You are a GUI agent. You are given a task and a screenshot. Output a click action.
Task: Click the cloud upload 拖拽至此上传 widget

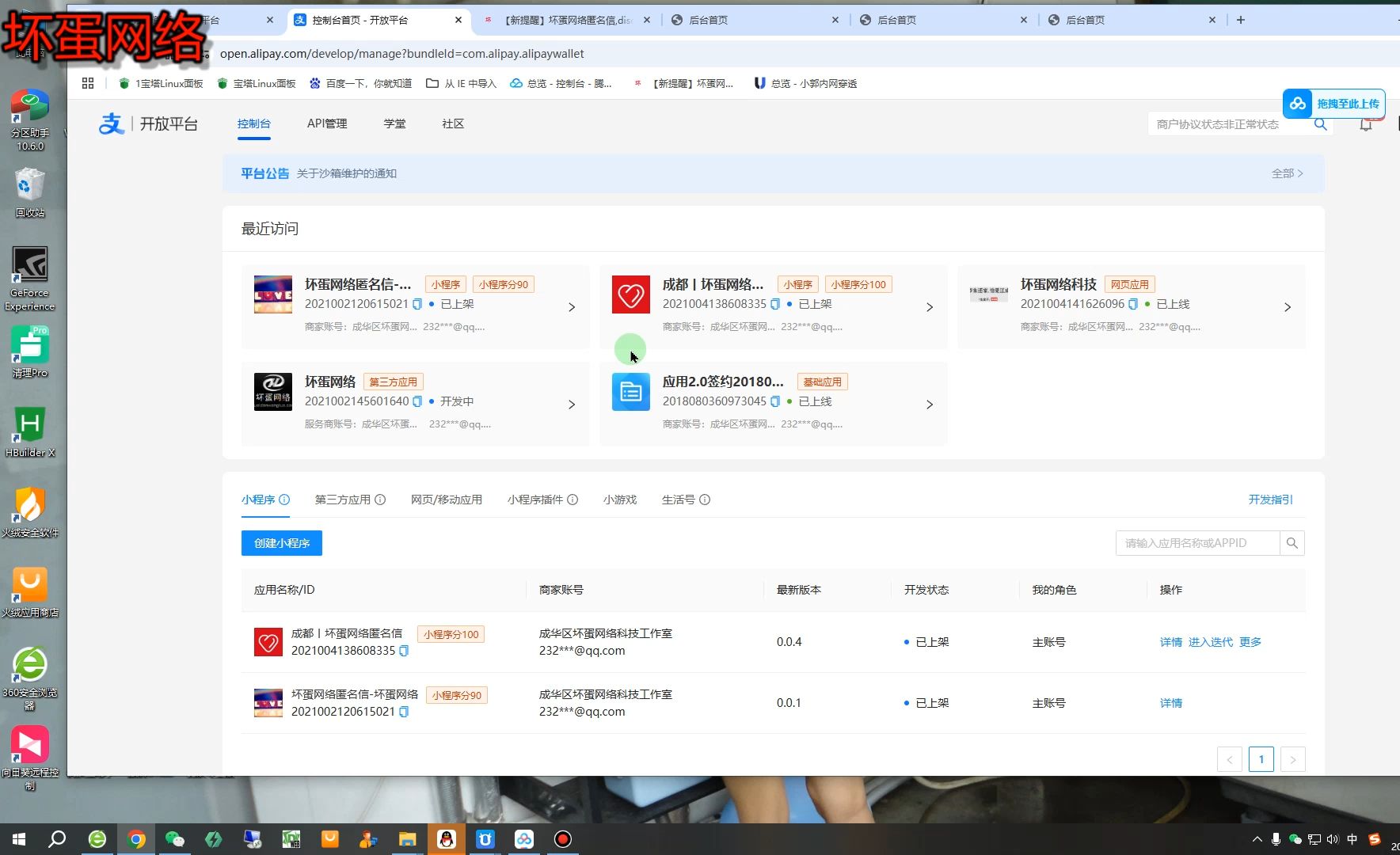(1334, 104)
